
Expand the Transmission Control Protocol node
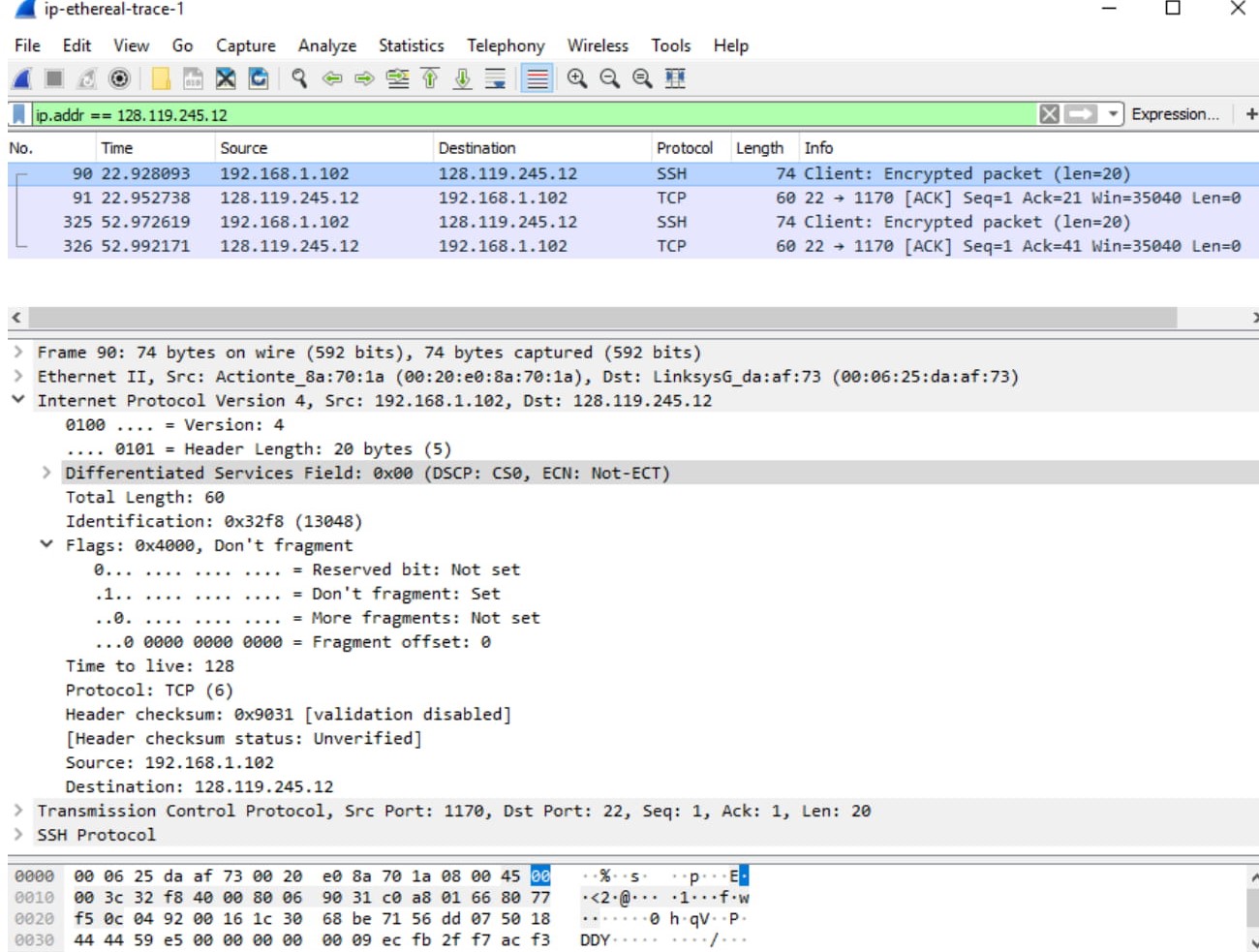pyautogui.click(x=18, y=811)
